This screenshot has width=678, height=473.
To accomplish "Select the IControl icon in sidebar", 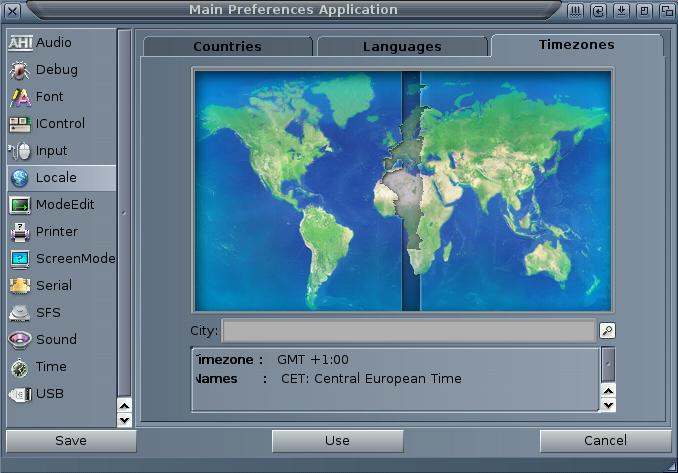I will [x=20, y=124].
